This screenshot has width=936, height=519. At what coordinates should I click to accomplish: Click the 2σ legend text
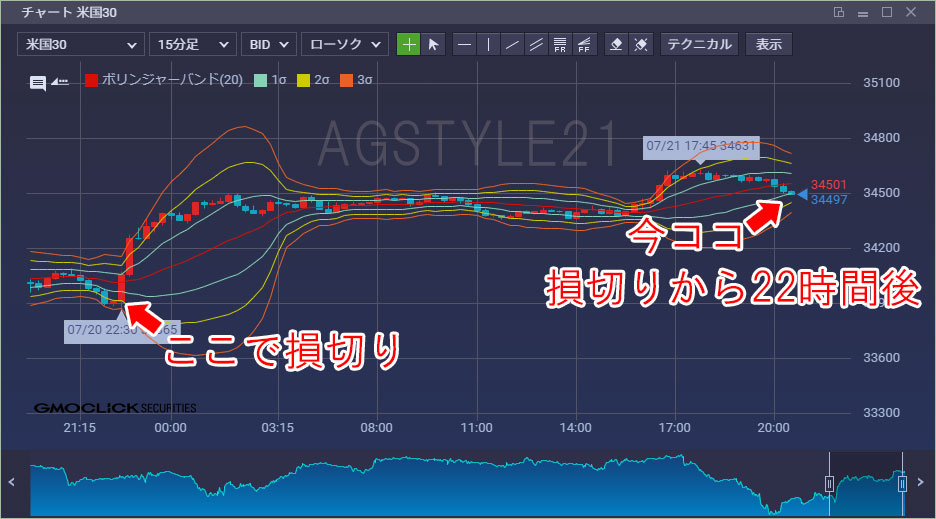click(x=322, y=80)
